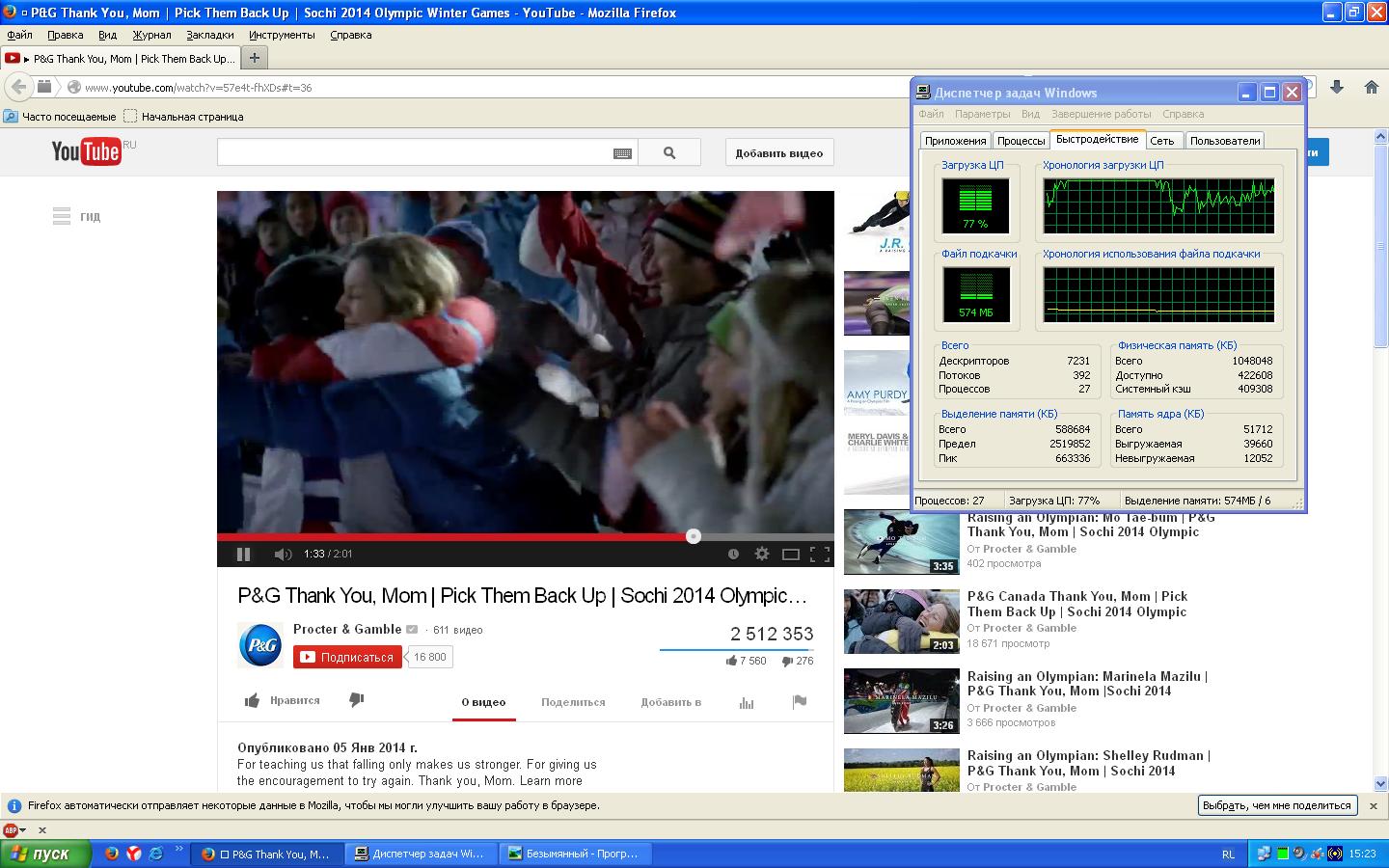Image resolution: width=1389 pixels, height=868 pixels.
Task: Toggle theater mode on the player
Action: pos(791,554)
